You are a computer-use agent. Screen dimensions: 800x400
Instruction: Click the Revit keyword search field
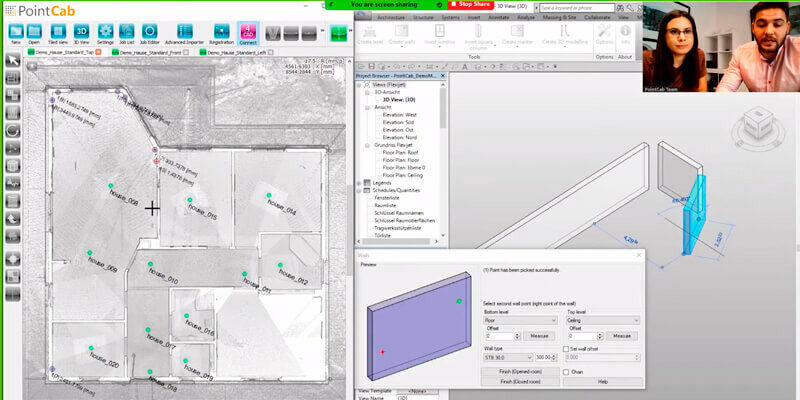(577, 8)
